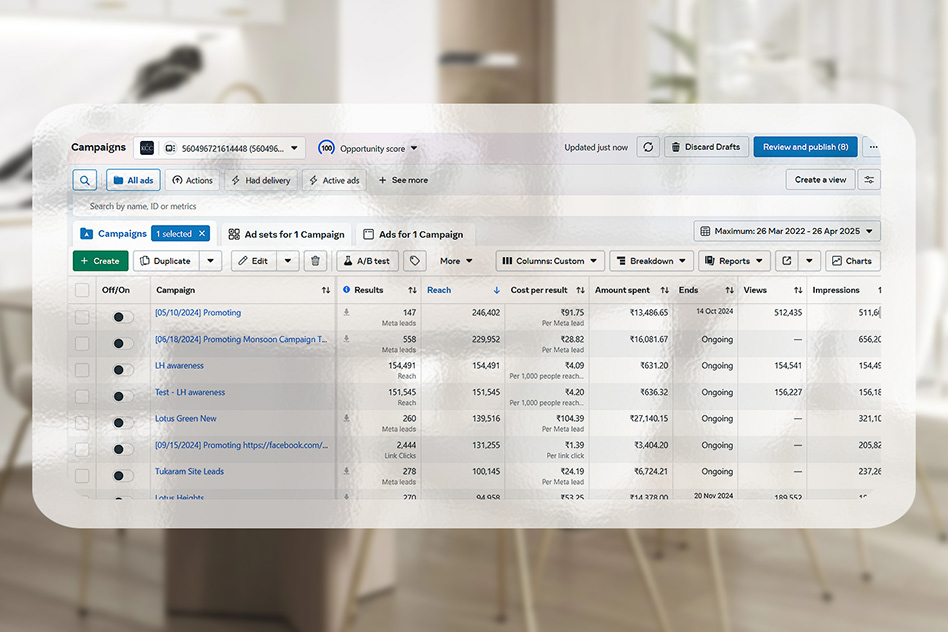Viewport: 948px width, 632px height.
Task: Click the Duplicate button
Action: [x=166, y=261]
